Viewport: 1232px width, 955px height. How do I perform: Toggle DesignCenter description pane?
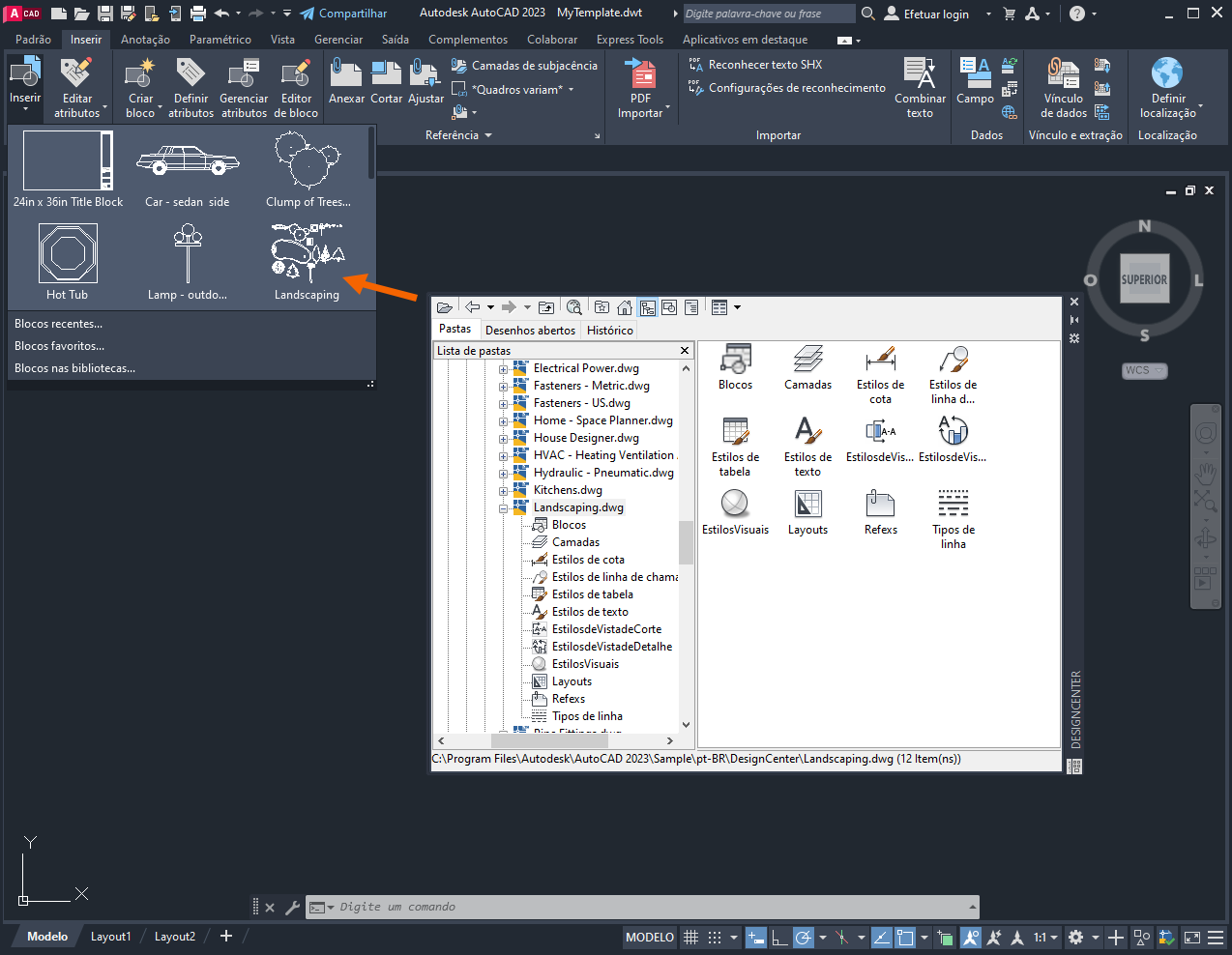[x=691, y=307]
